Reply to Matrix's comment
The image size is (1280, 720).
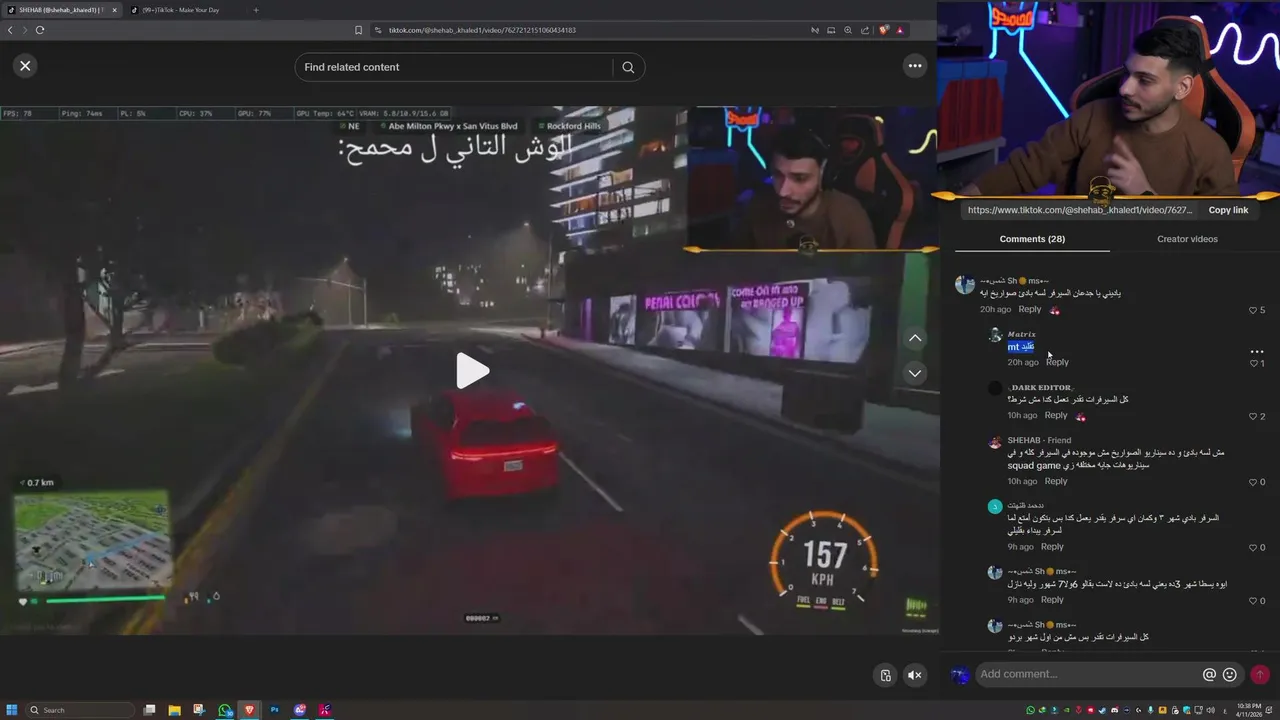point(1057,362)
